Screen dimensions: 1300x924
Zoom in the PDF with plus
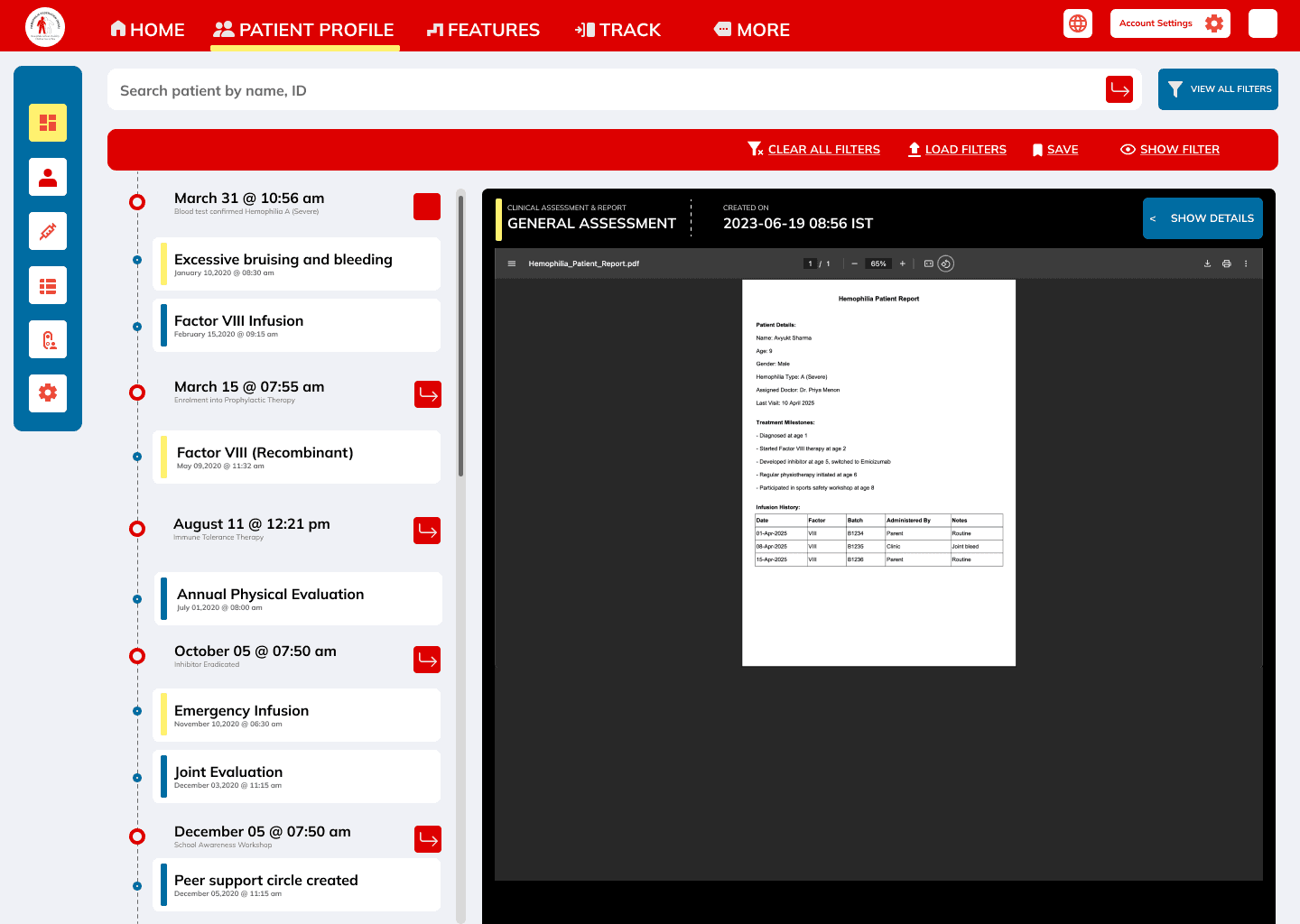click(x=903, y=263)
